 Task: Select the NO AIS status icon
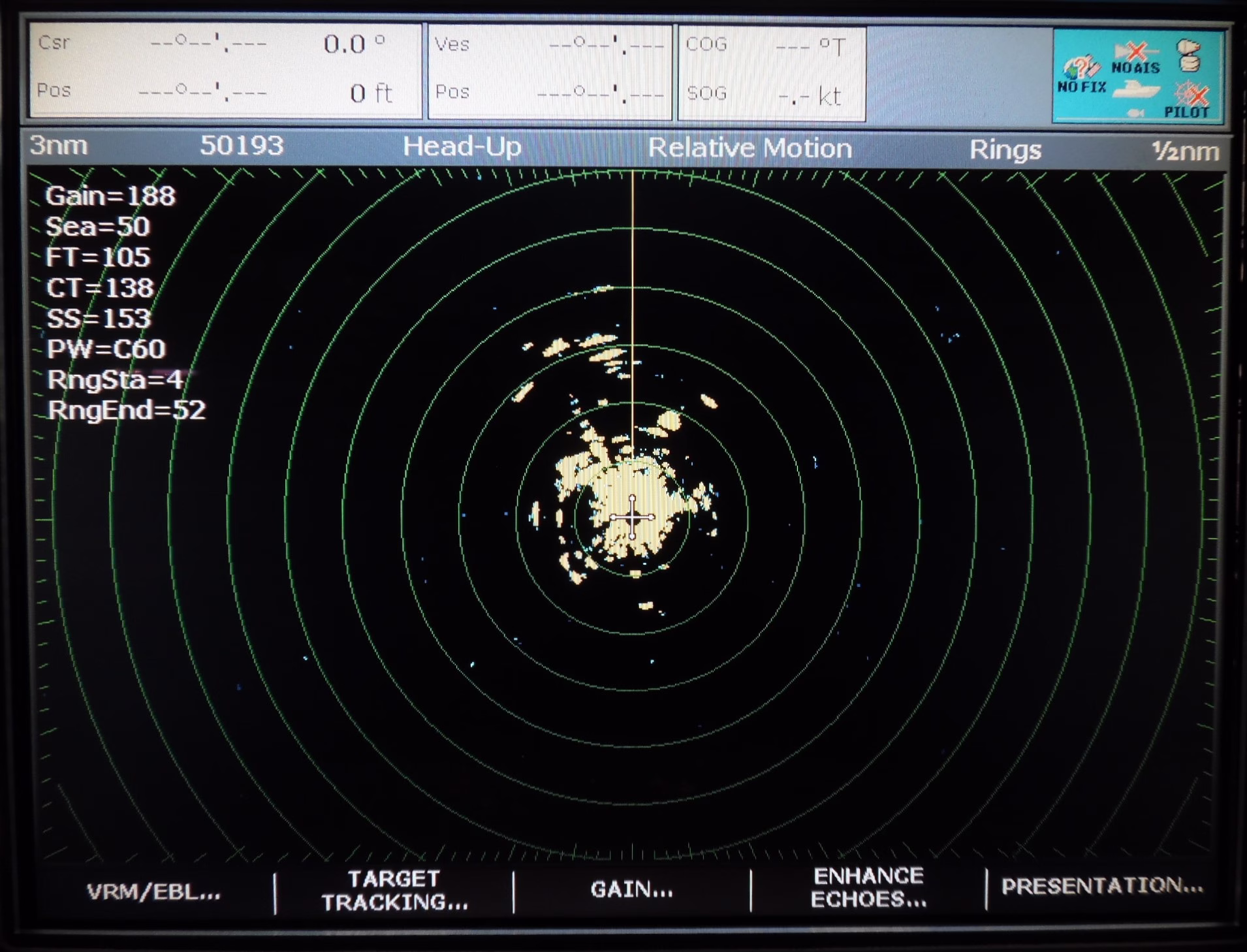coord(1136,59)
